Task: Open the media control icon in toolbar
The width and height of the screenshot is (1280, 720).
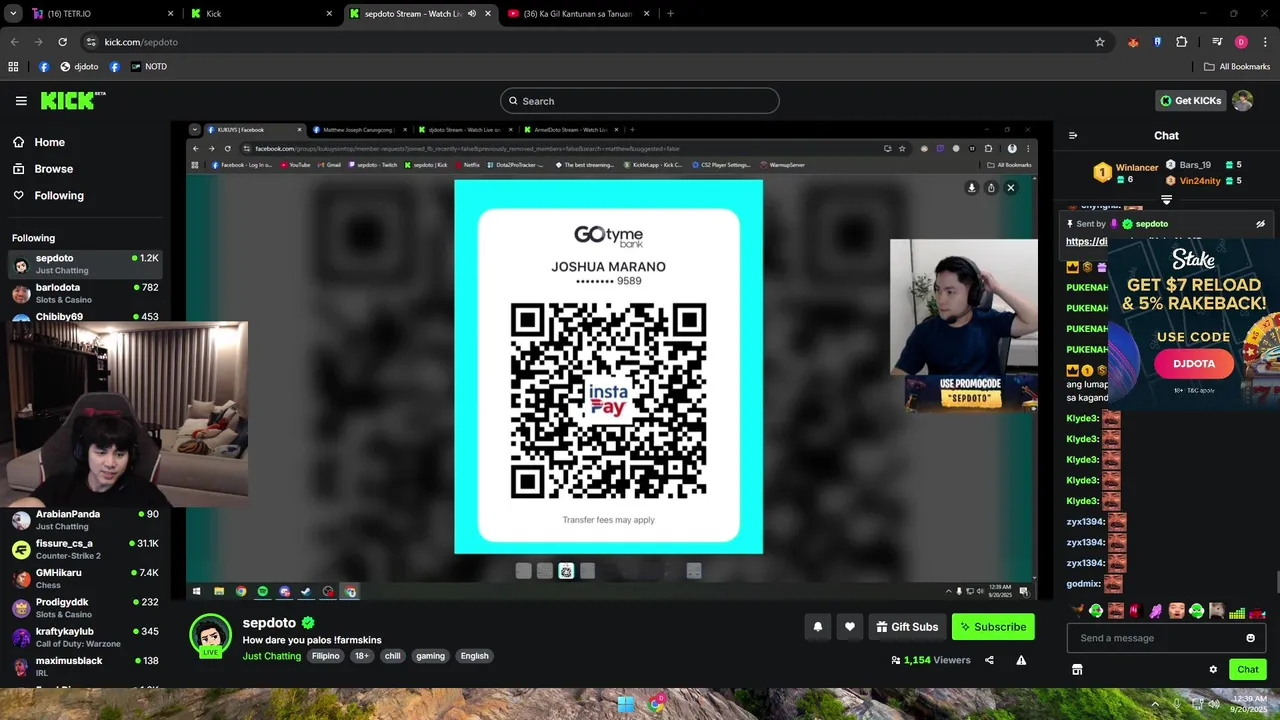Action: coord(1217,42)
